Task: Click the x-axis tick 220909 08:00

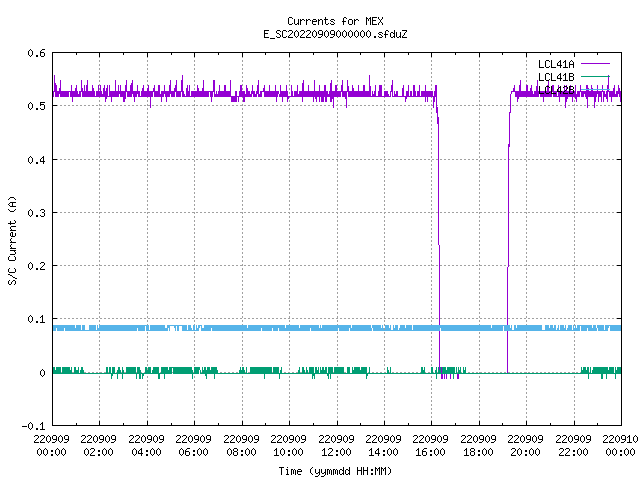Action: point(242,445)
